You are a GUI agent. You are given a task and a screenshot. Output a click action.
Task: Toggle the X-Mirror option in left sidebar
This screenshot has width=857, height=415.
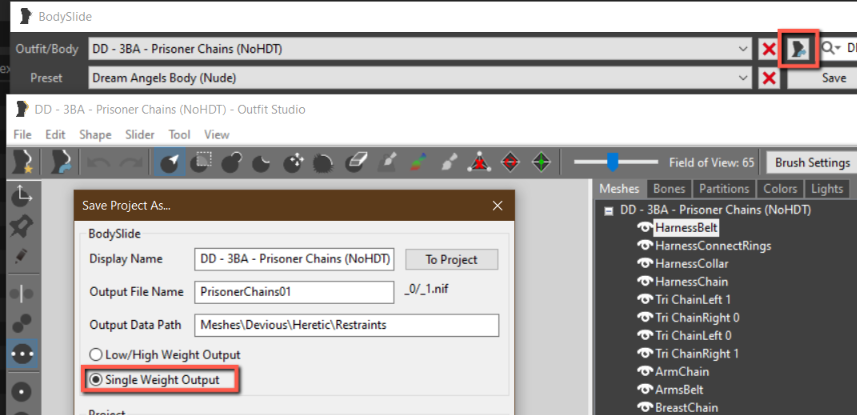point(22,294)
